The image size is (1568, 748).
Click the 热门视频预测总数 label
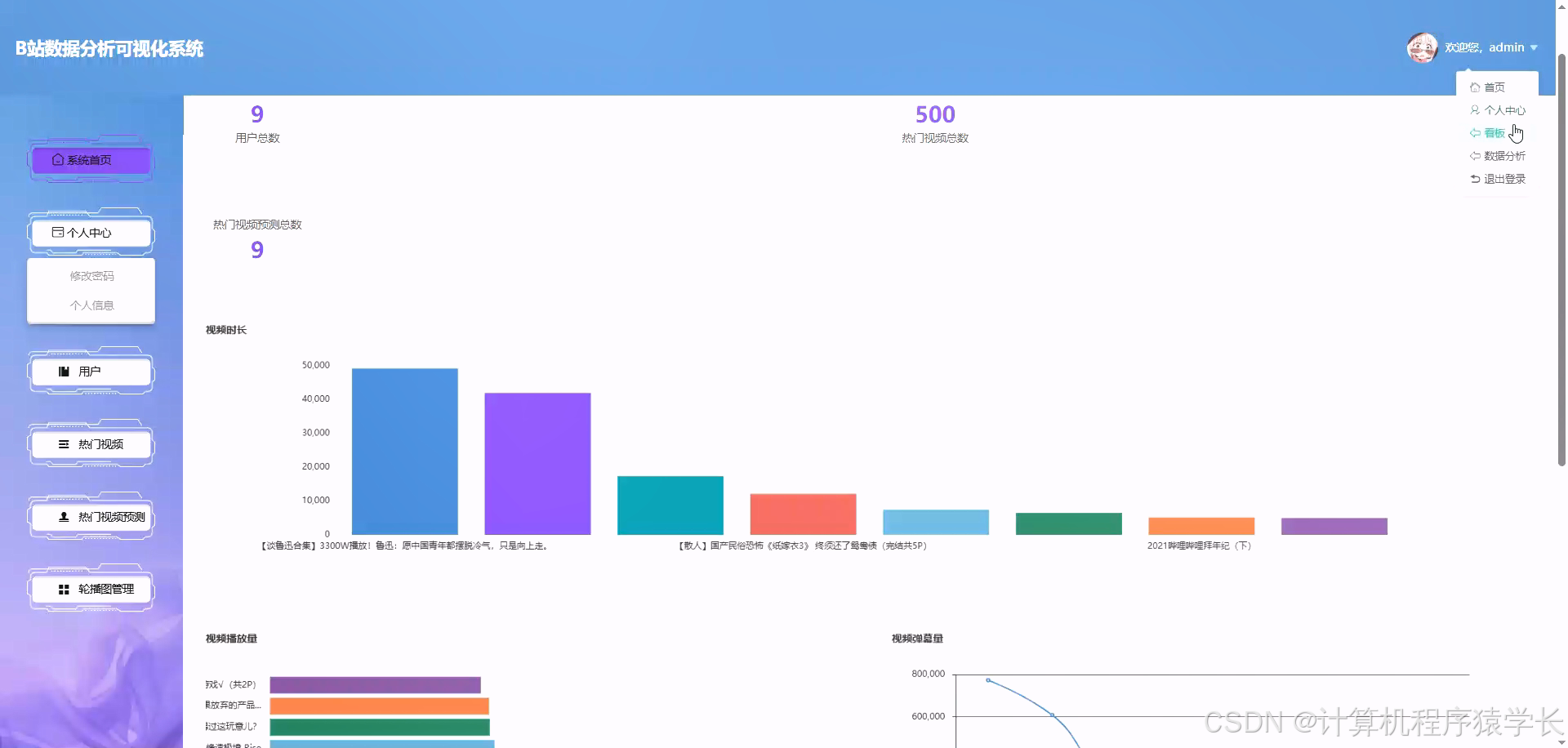[257, 225]
